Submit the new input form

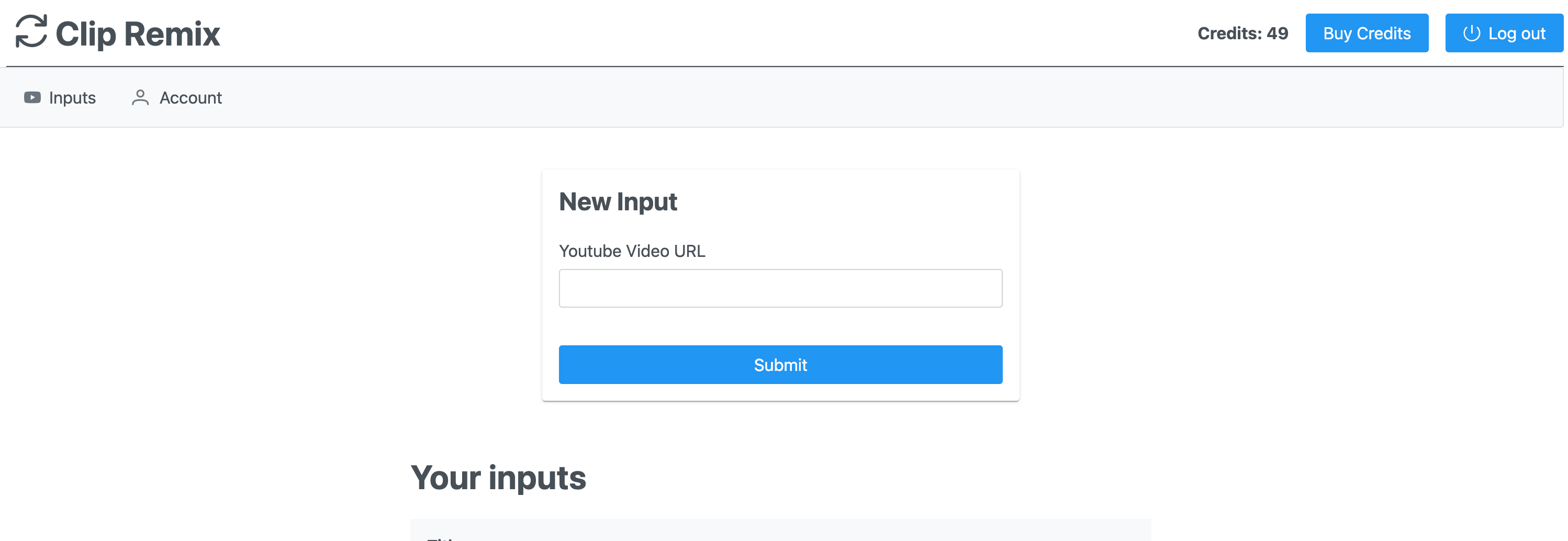pos(780,365)
